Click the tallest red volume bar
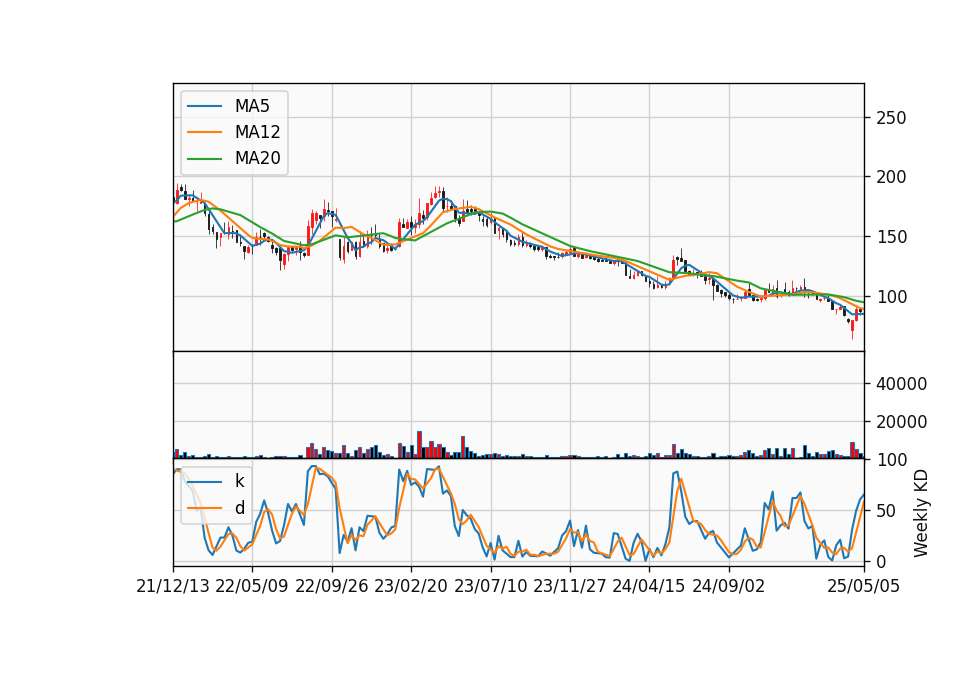960x690 pixels. (x=419, y=444)
